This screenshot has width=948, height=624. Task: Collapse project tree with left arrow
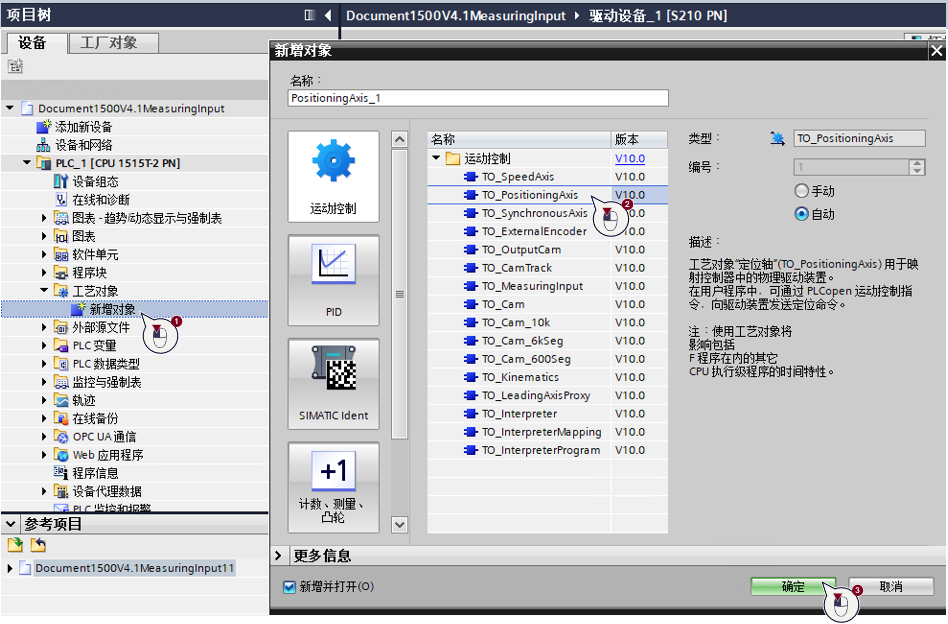click(328, 15)
